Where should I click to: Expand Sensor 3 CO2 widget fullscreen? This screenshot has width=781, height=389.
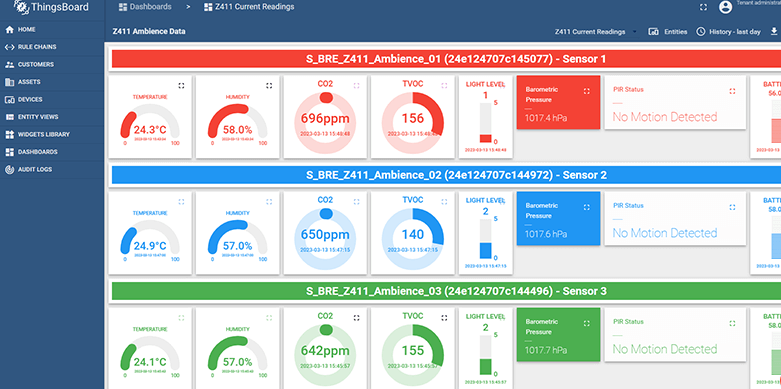click(x=357, y=318)
